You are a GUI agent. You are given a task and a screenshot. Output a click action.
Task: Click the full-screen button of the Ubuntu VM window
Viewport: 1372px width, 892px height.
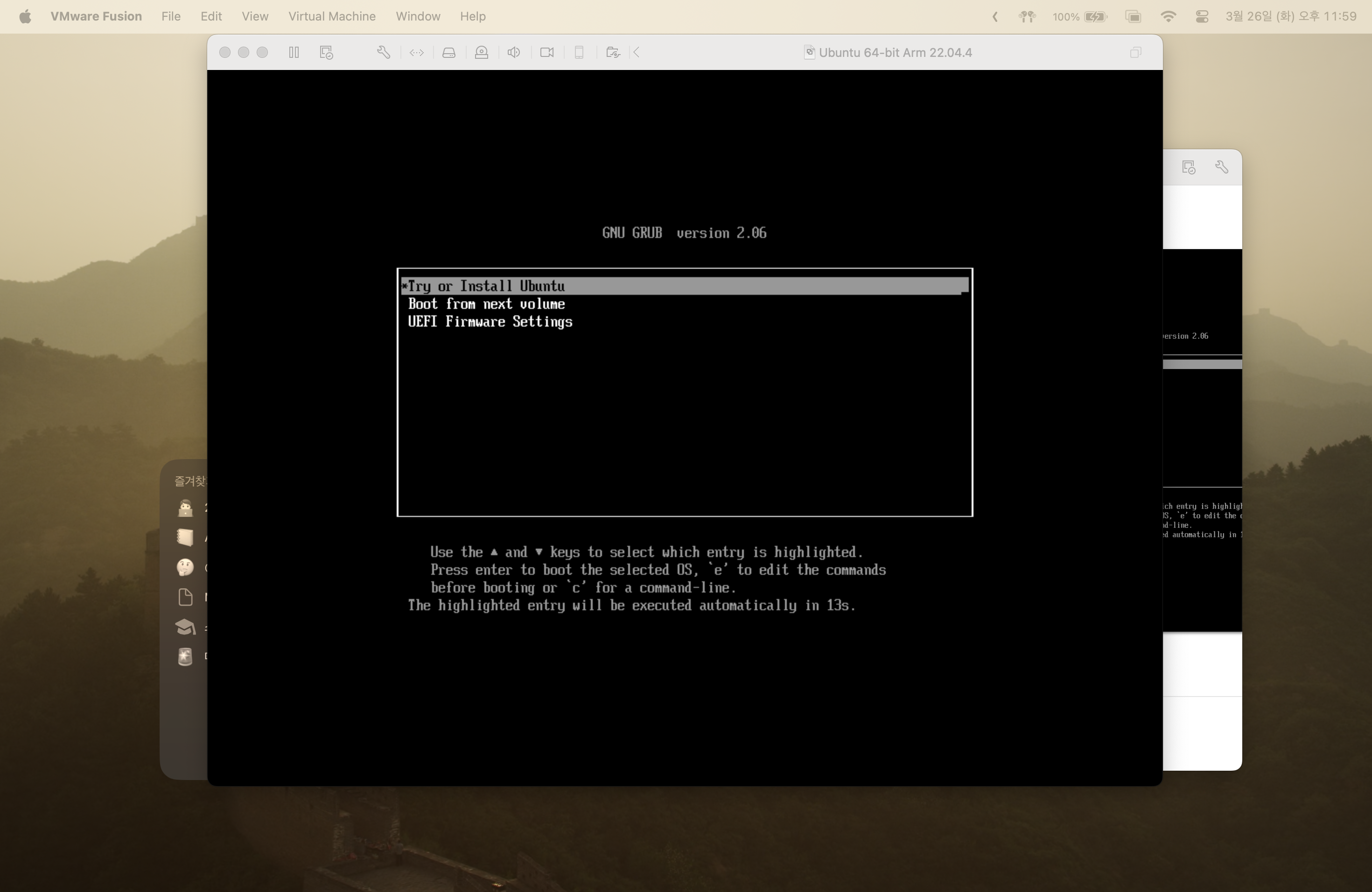pos(262,52)
